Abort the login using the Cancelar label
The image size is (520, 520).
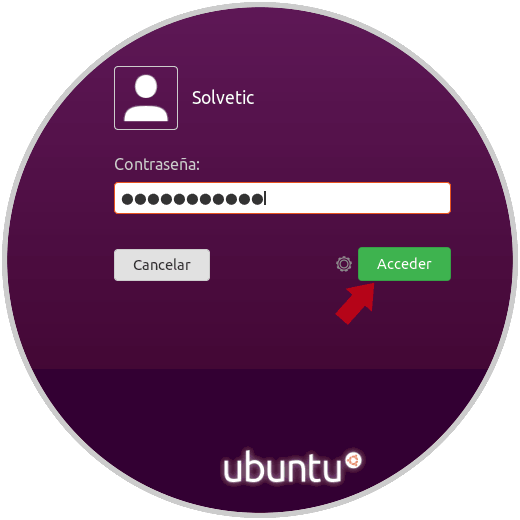tap(162, 265)
